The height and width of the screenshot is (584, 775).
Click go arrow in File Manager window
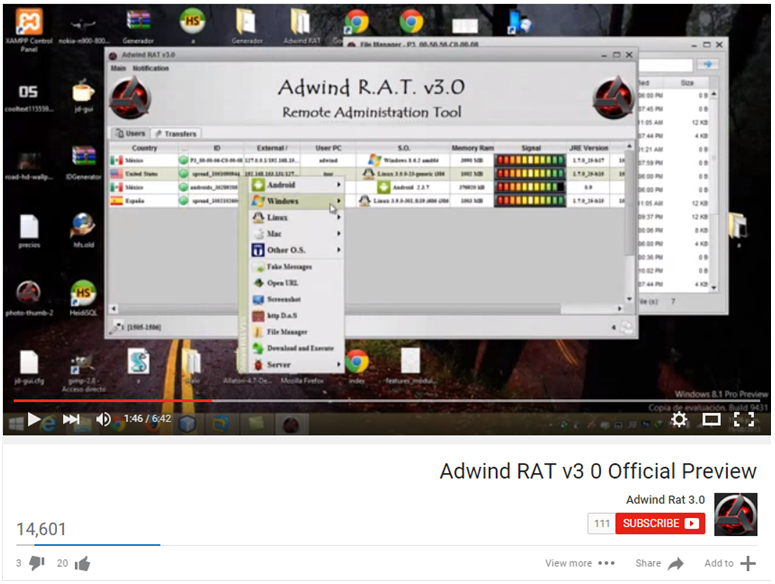coord(708,64)
